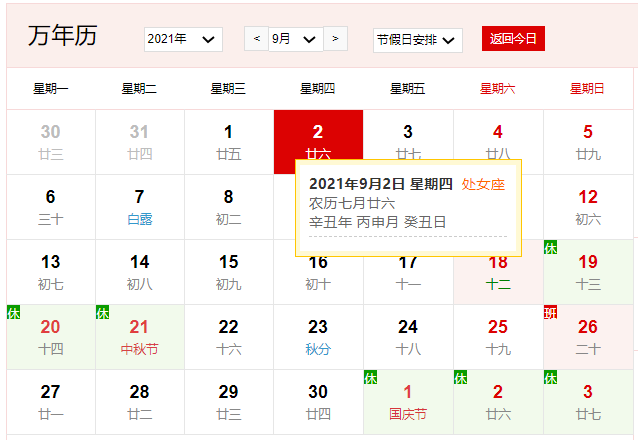Select September 13 (初七)
Image resolution: width=638 pixels, height=440 pixels.
(51, 272)
